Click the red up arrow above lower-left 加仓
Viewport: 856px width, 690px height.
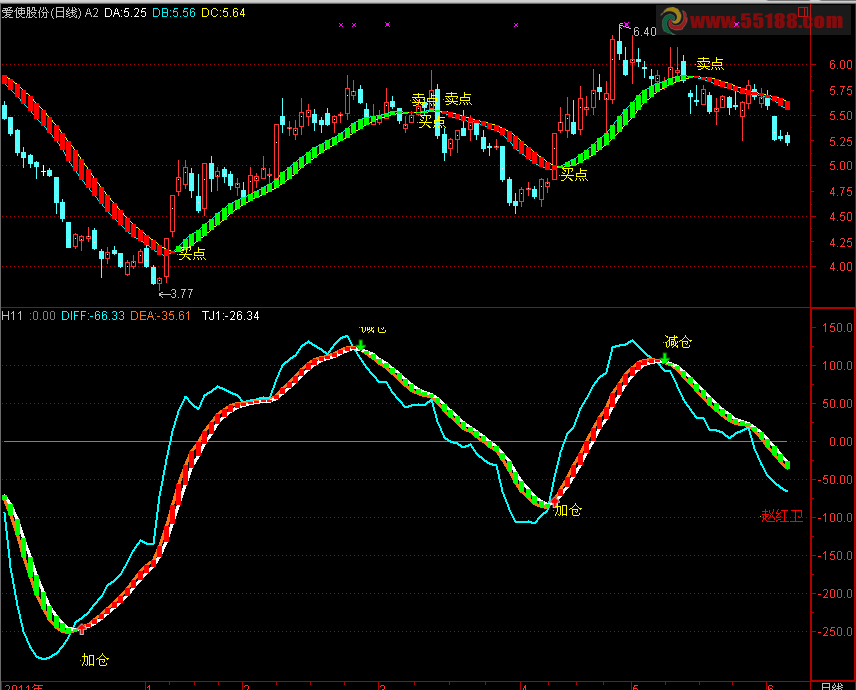82,629
